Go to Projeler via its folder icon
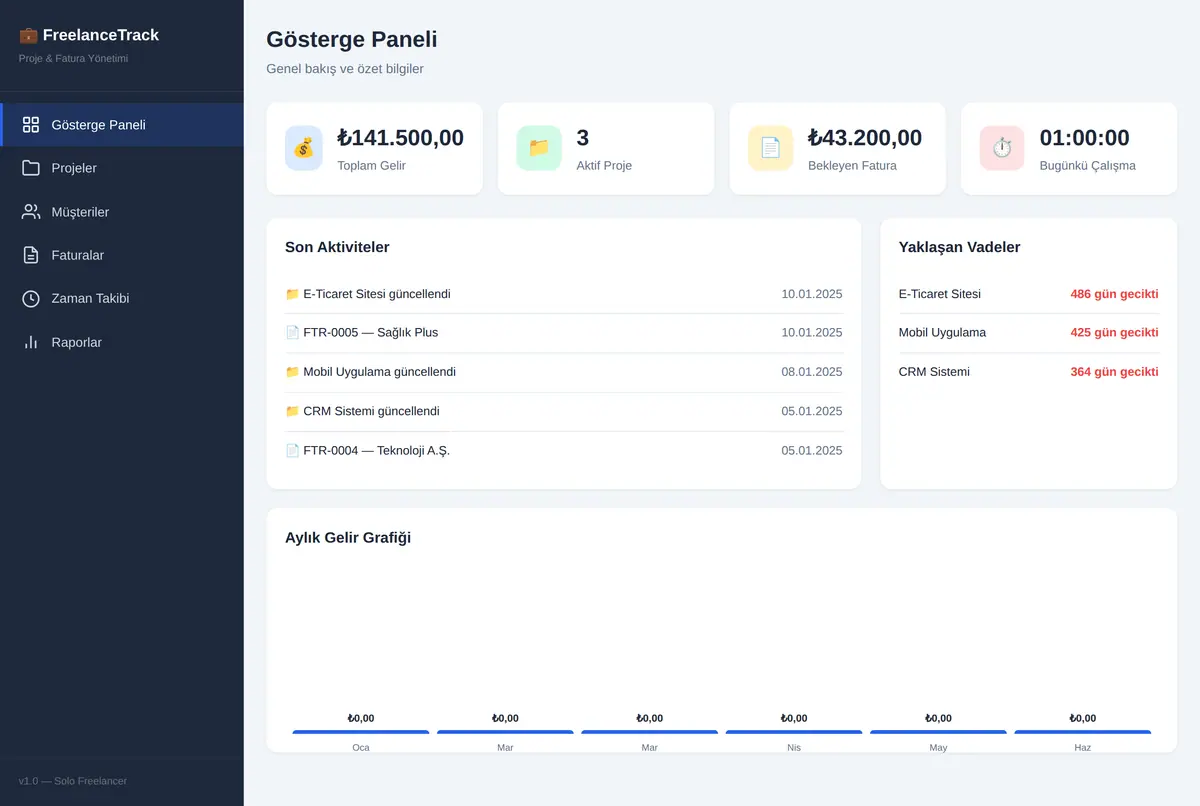This screenshot has width=1200, height=806. 31,168
